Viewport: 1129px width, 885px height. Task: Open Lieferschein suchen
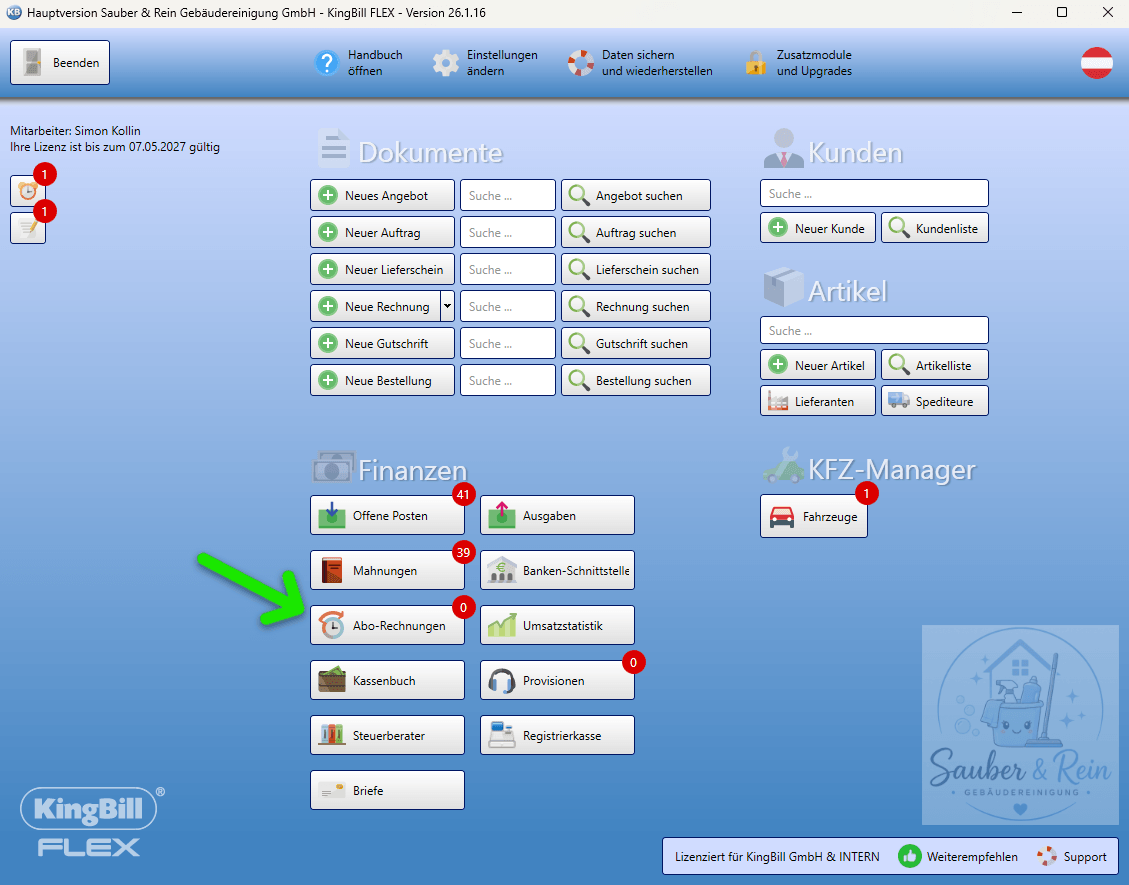(x=636, y=269)
